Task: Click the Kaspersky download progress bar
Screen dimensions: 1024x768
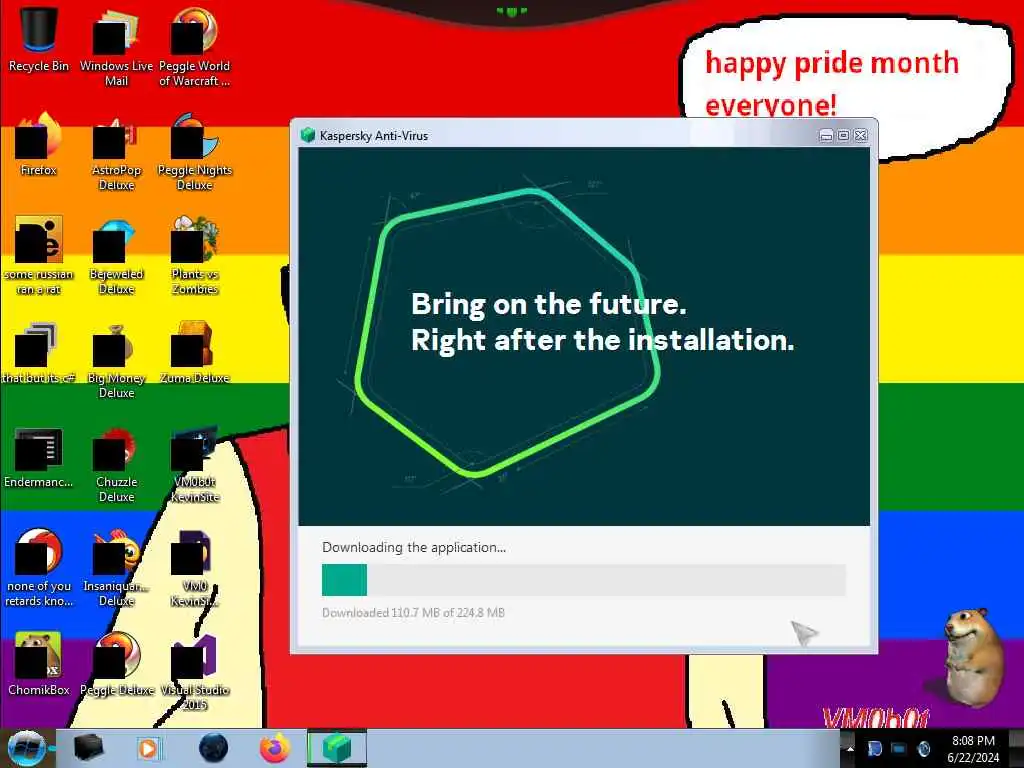Action: [x=584, y=580]
